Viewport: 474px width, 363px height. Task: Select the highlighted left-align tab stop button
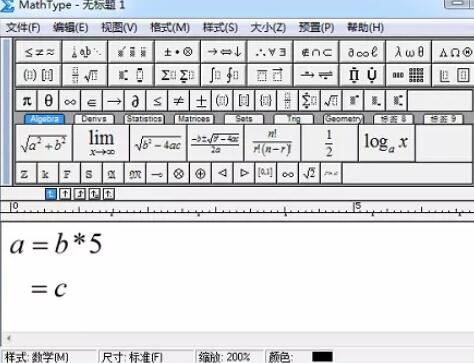(x=51, y=194)
